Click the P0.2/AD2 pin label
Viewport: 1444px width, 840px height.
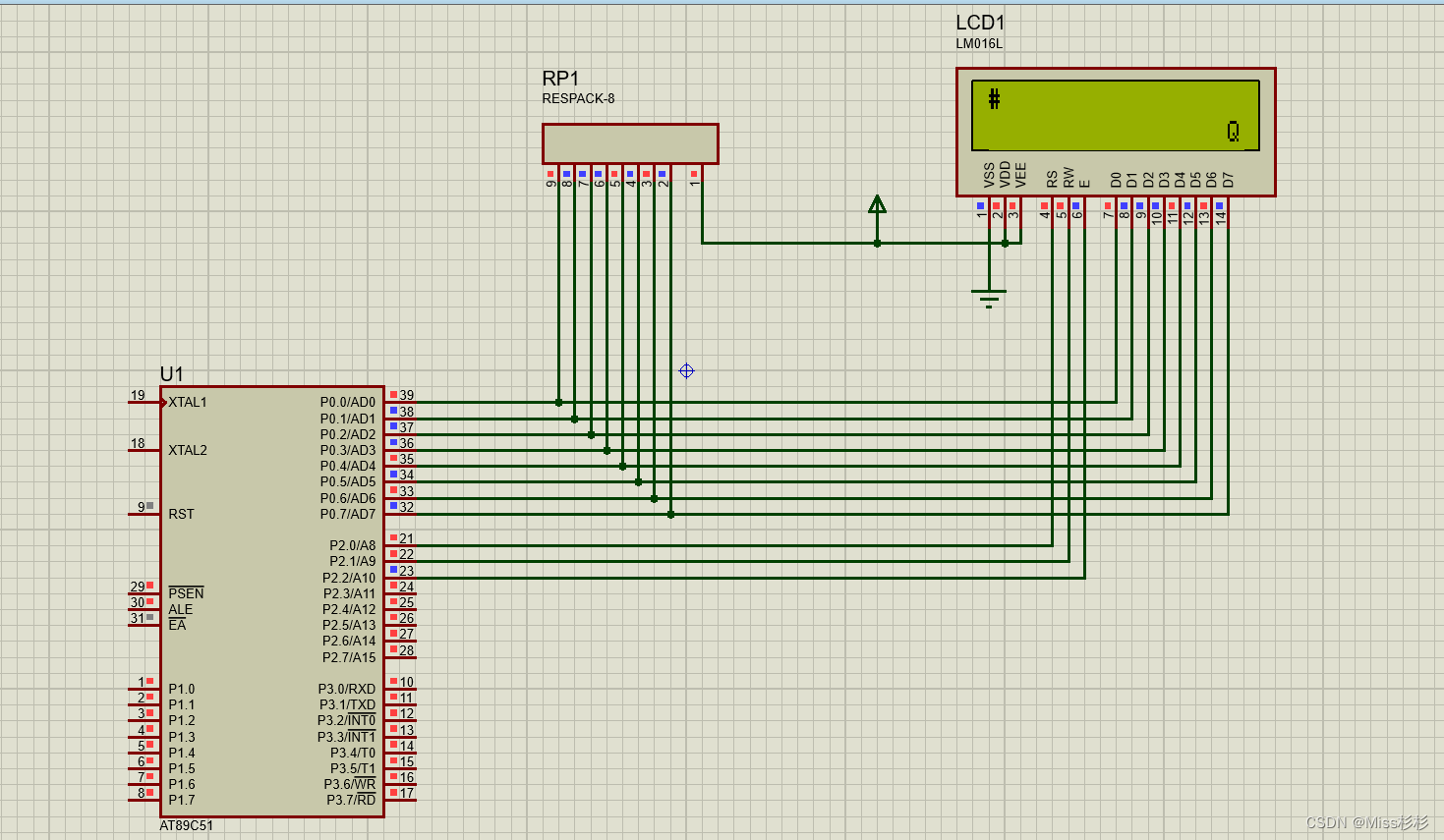(x=348, y=434)
